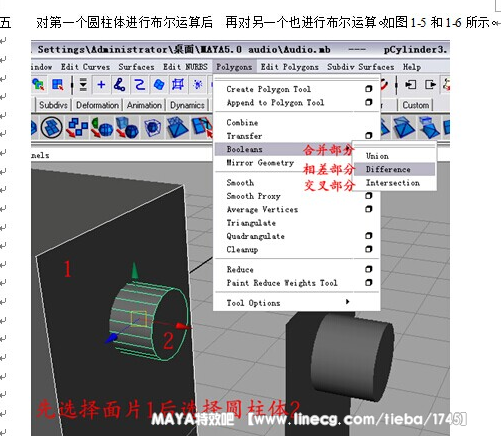Viewport: 501px width, 436px height.
Task: Open the Edit NURBS menu
Action: click(185, 67)
